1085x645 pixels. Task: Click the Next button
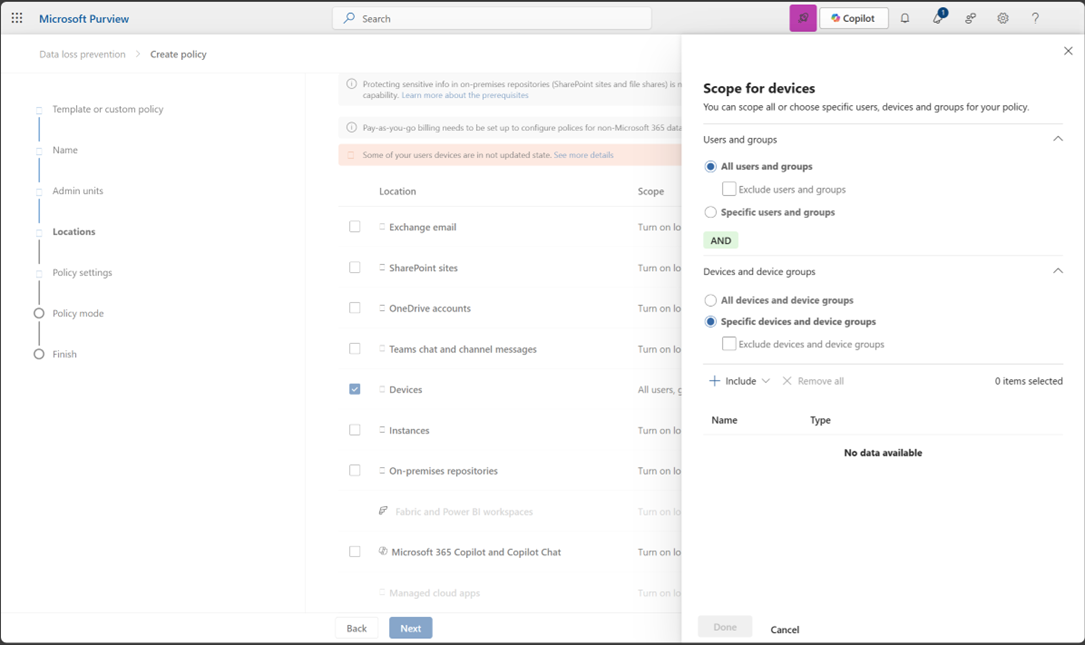point(410,627)
